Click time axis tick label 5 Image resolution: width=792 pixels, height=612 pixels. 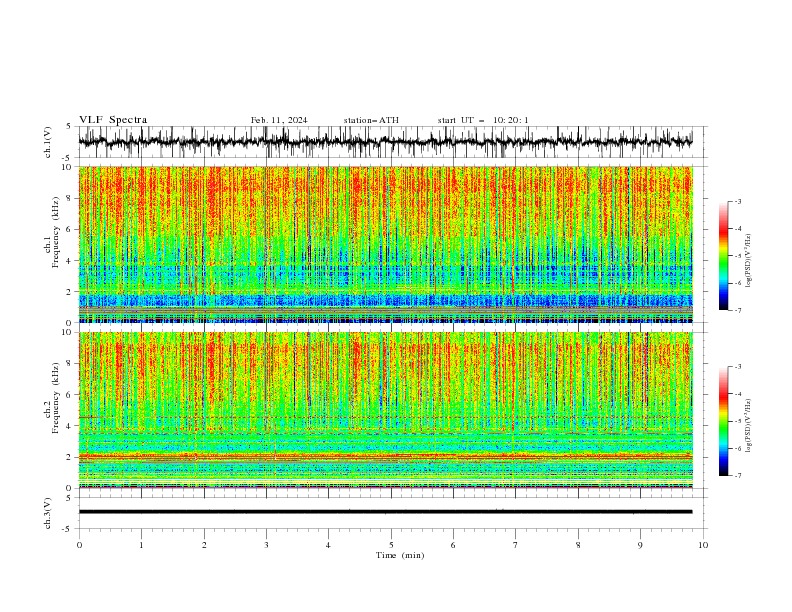[391, 545]
